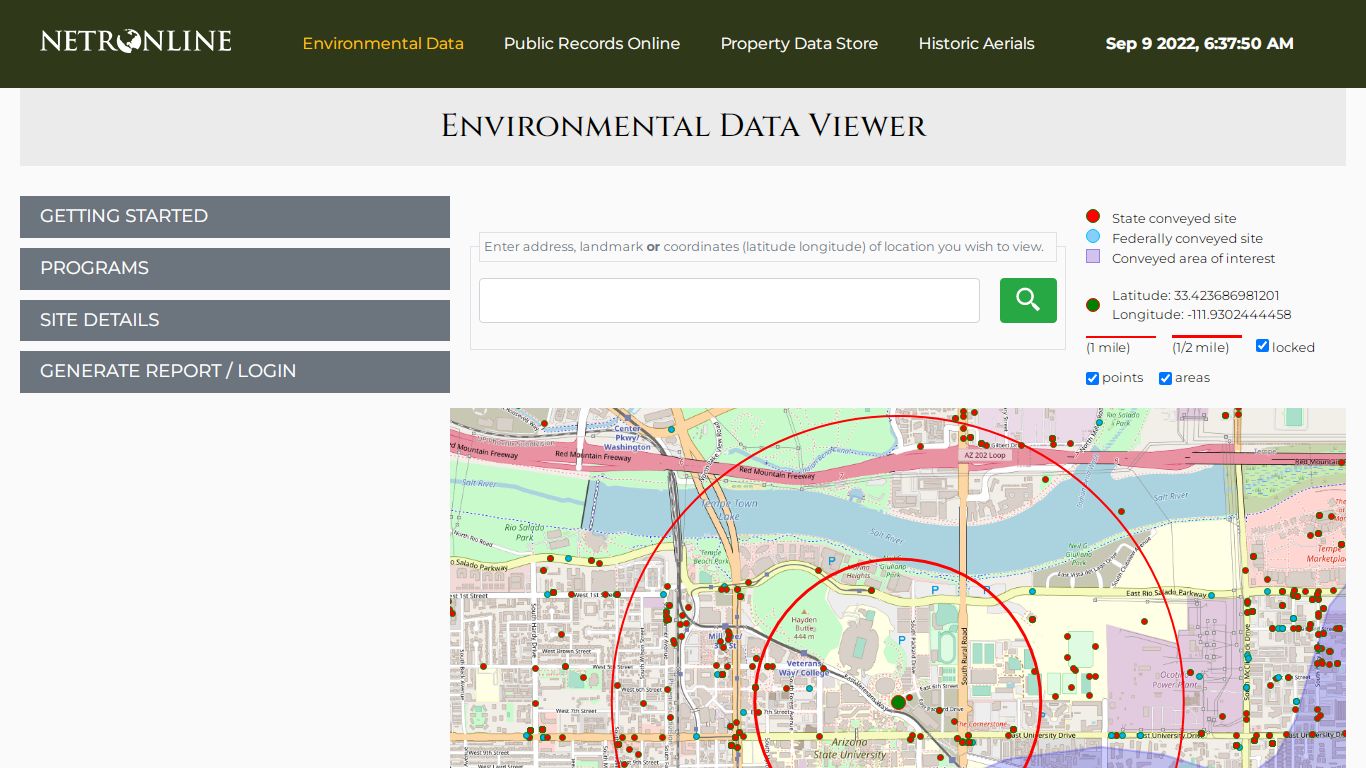The image size is (1366, 768).
Task: Expand the Getting Started section
Action: (x=235, y=216)
